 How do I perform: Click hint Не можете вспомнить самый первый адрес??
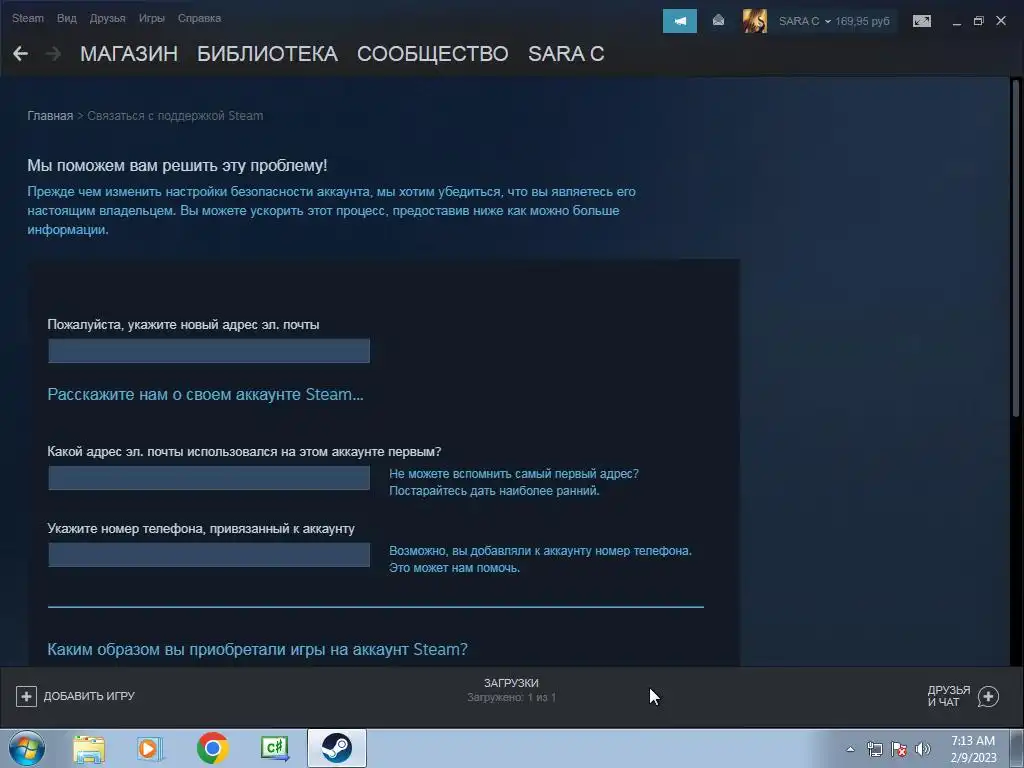coord(514,473)
